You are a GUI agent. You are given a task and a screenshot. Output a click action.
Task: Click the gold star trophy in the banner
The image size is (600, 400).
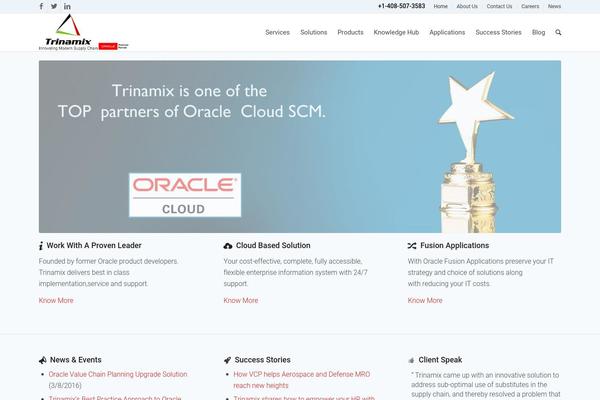point(473,152)
